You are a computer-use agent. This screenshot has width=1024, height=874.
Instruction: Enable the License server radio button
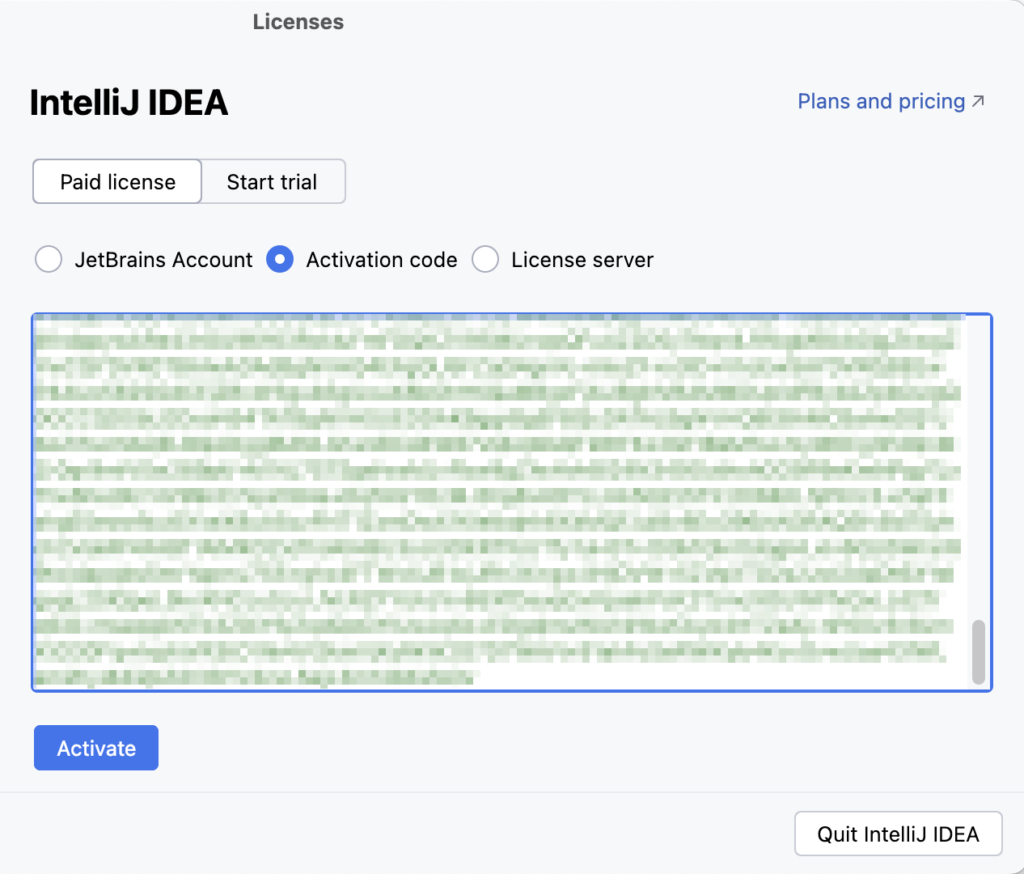pyautogui.click(x=485, y=260)
